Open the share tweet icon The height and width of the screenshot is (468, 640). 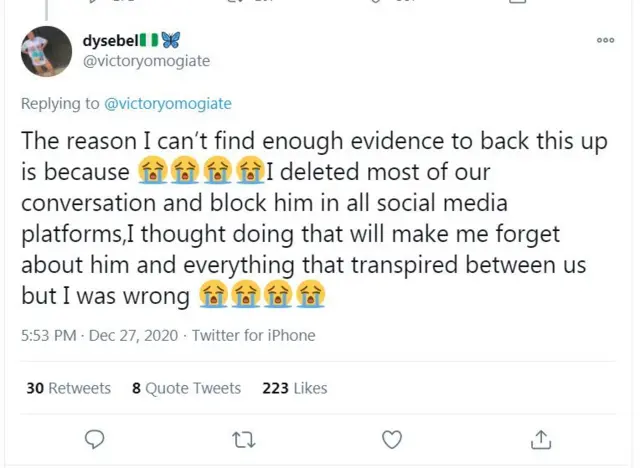(540, 438)
